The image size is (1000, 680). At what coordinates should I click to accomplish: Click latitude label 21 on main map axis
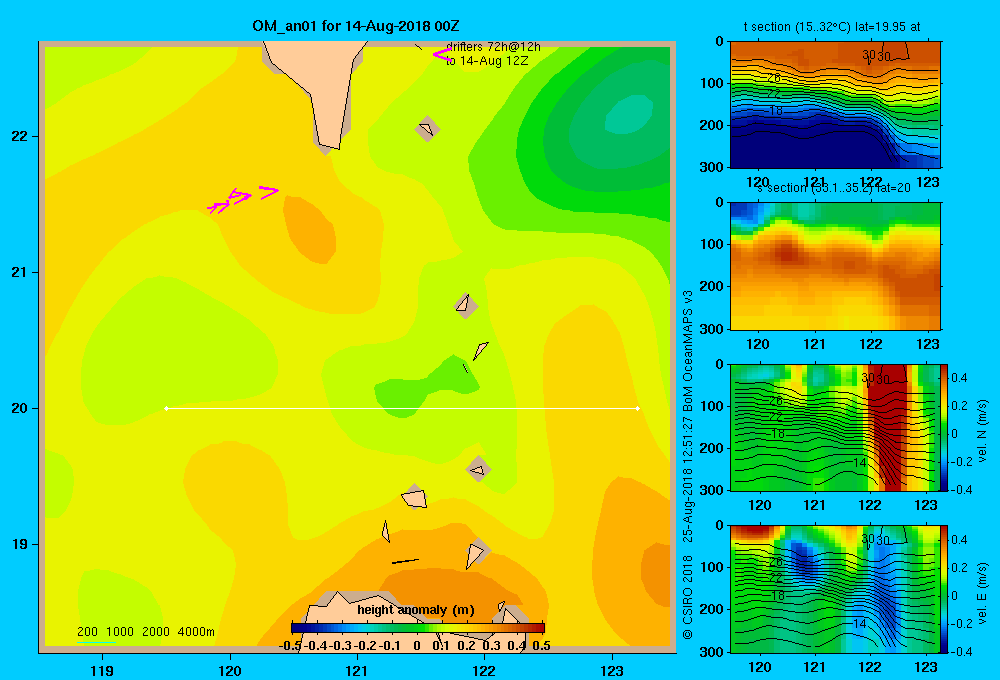pyautogui.click(x=20, y=272)
